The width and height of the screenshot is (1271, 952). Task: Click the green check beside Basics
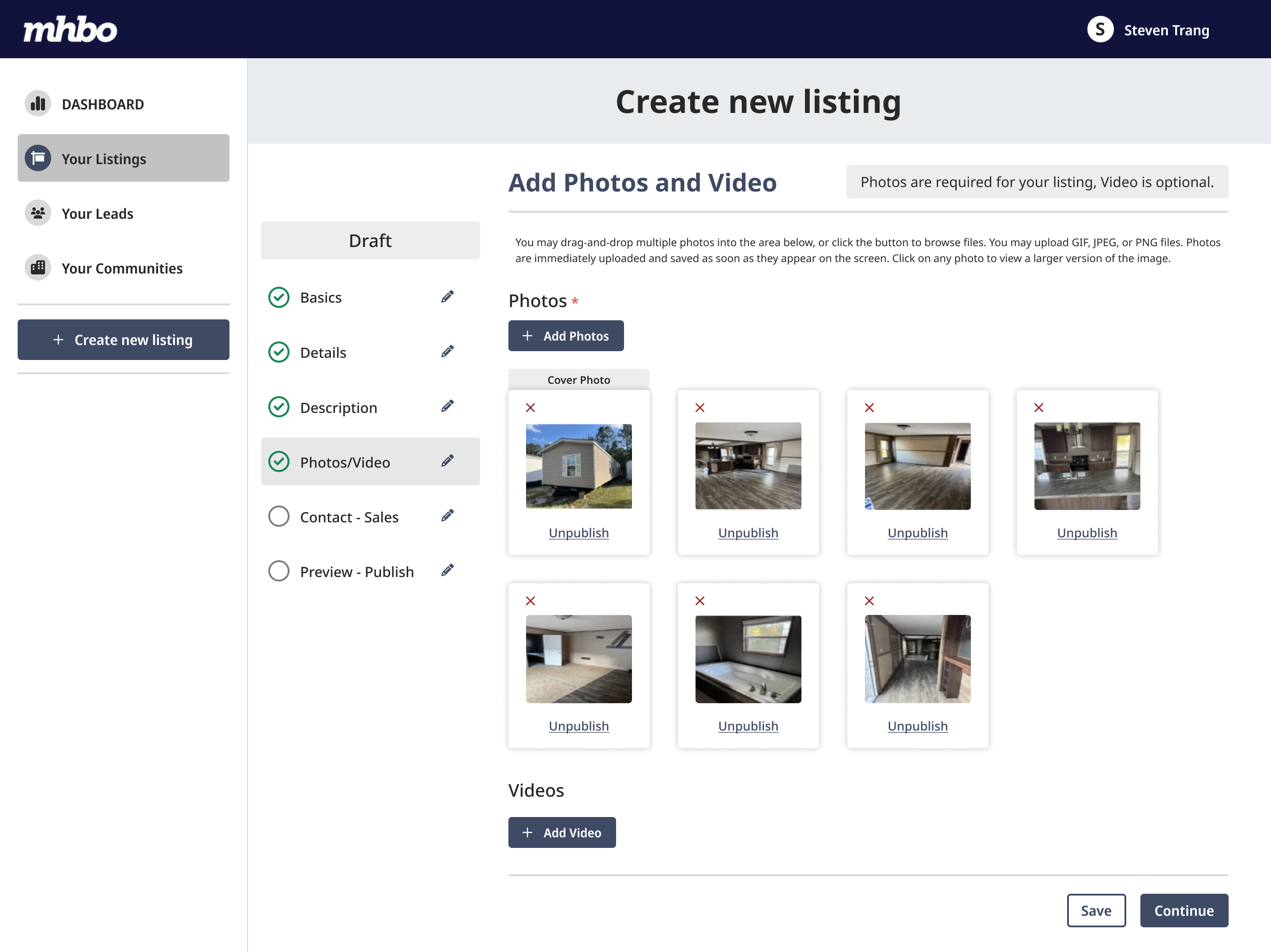(278, 297)
